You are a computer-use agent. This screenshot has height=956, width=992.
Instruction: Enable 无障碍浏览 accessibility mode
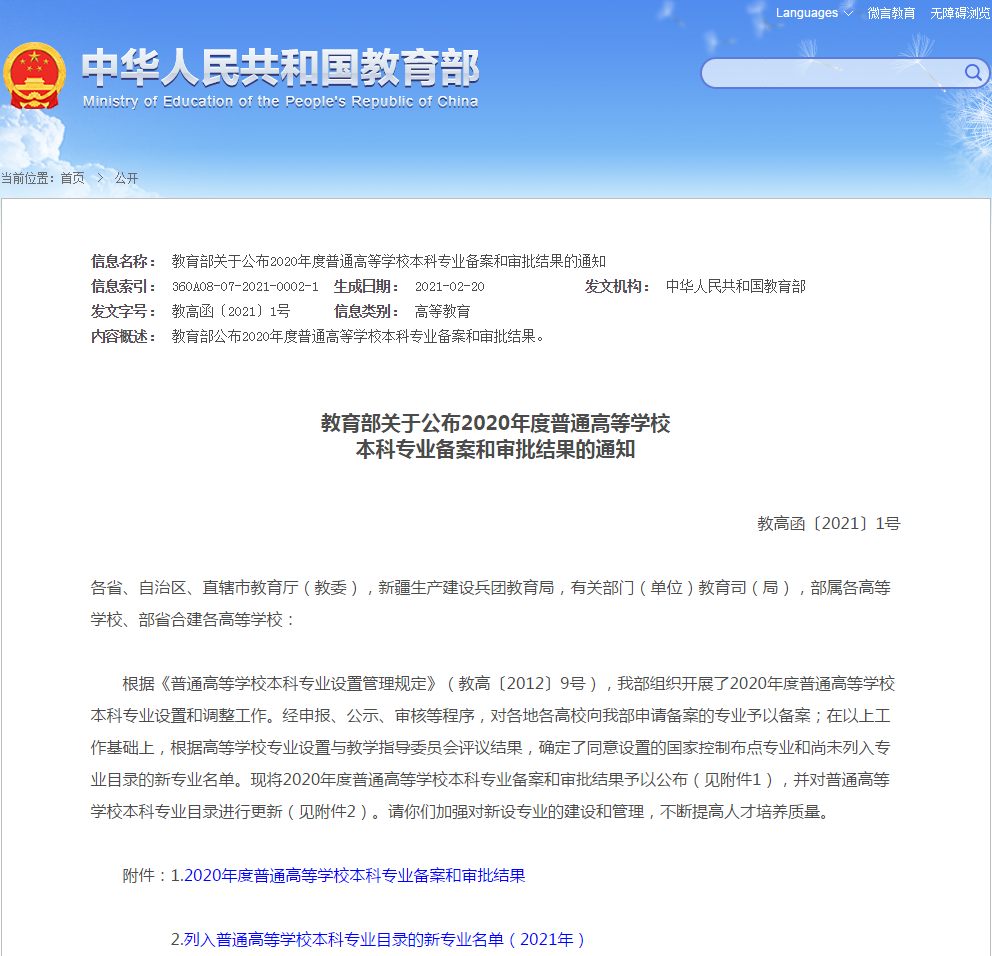click(959, 13)
